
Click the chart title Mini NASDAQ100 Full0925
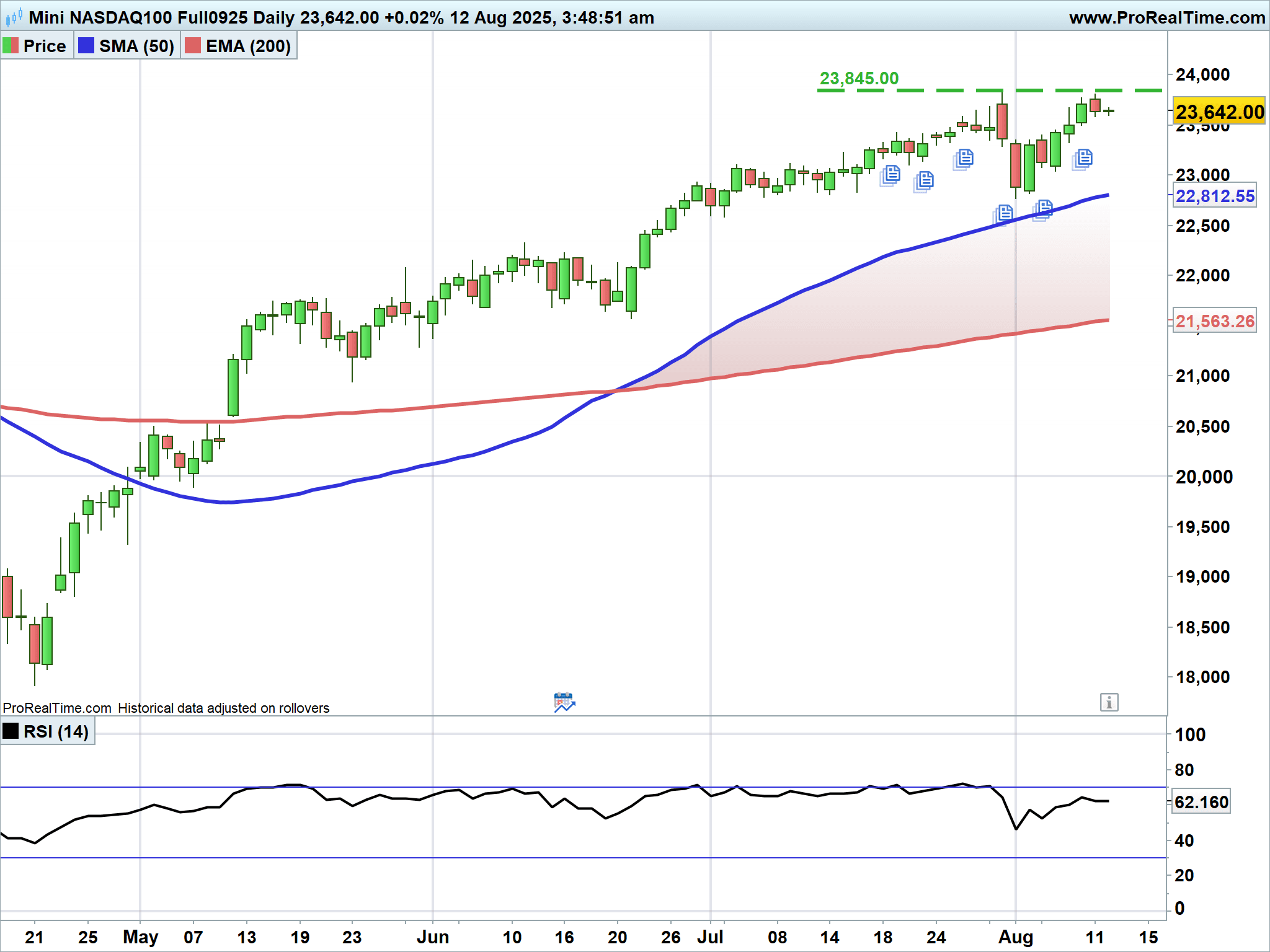coord(138,17)
